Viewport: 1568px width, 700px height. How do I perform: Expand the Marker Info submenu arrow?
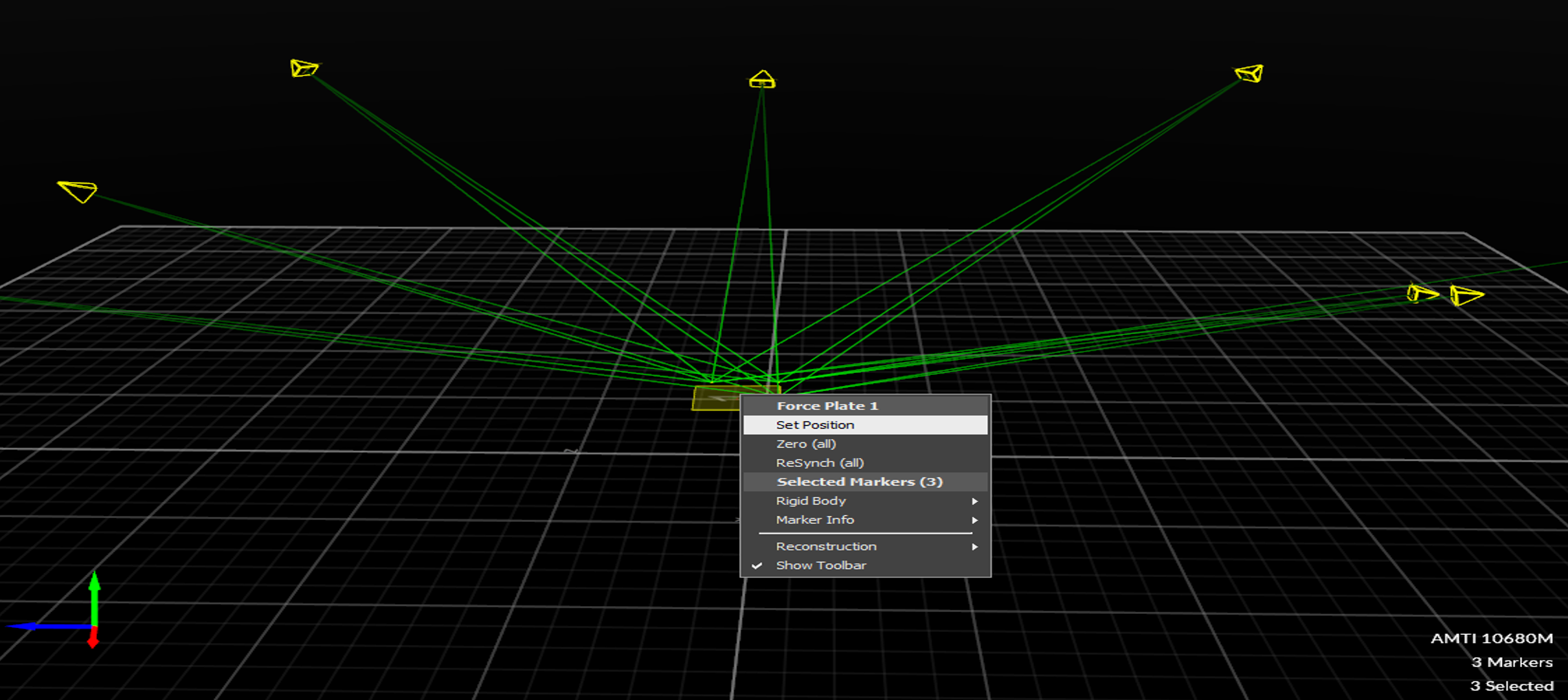tap(974, 520)
